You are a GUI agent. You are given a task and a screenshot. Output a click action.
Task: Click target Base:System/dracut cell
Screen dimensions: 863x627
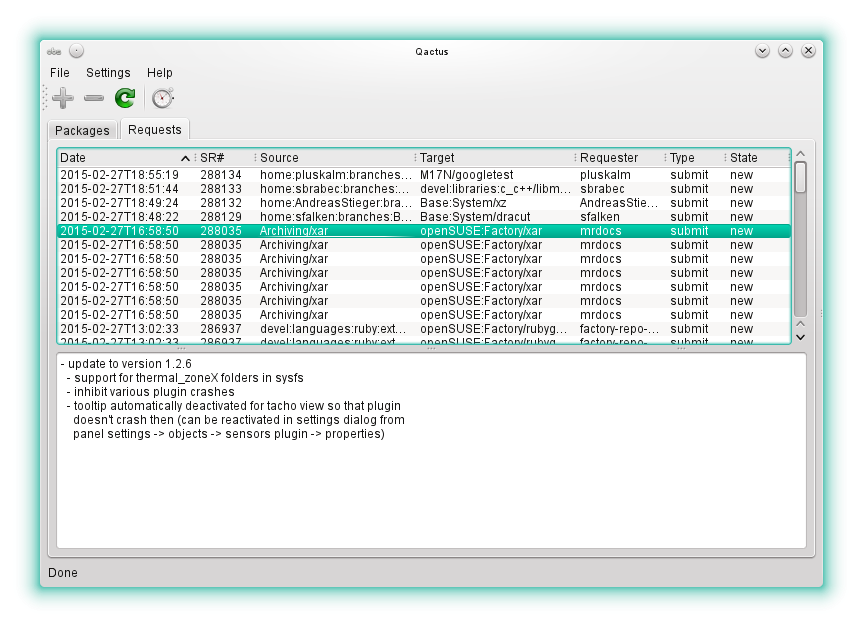475,217
